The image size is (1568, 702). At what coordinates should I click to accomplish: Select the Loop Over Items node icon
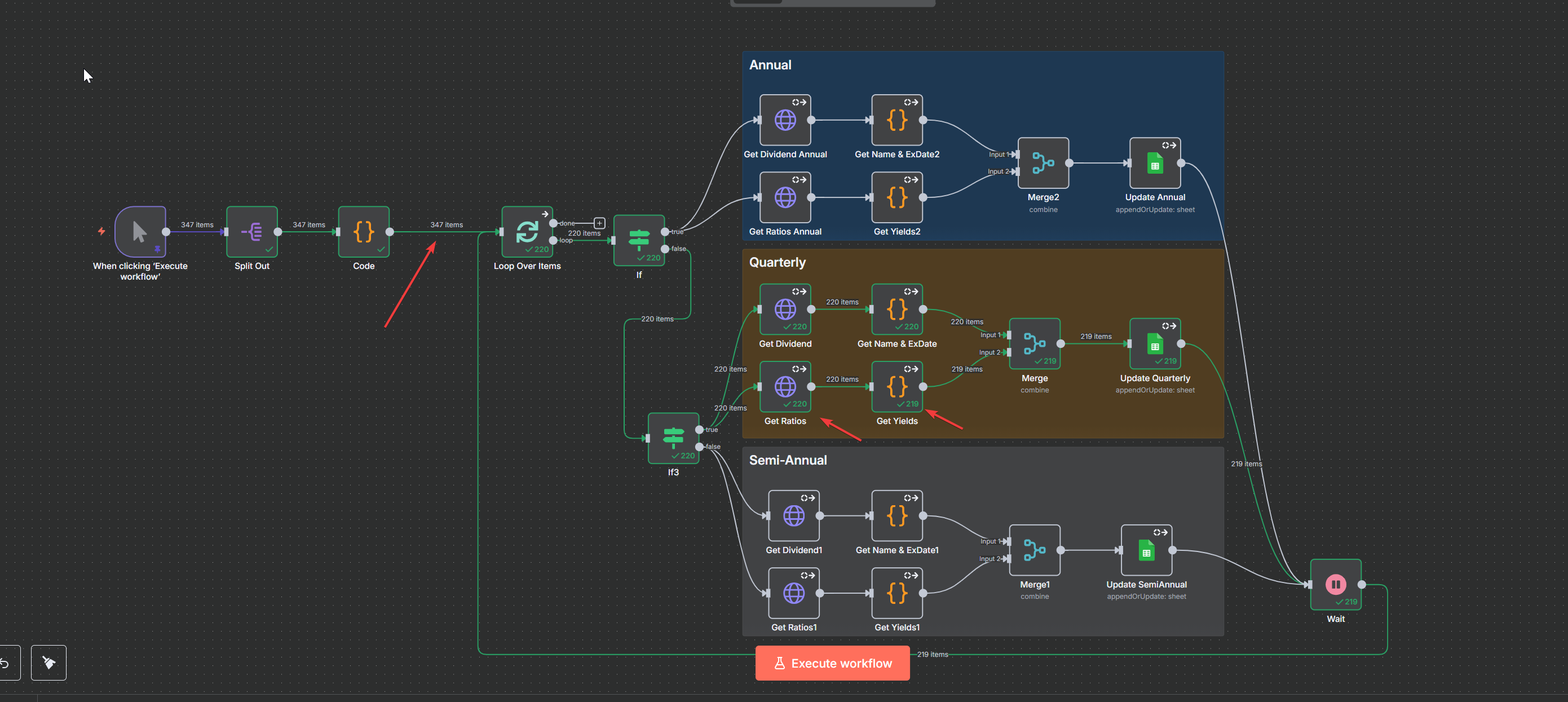pyautogui.click(x=527, y=232)
